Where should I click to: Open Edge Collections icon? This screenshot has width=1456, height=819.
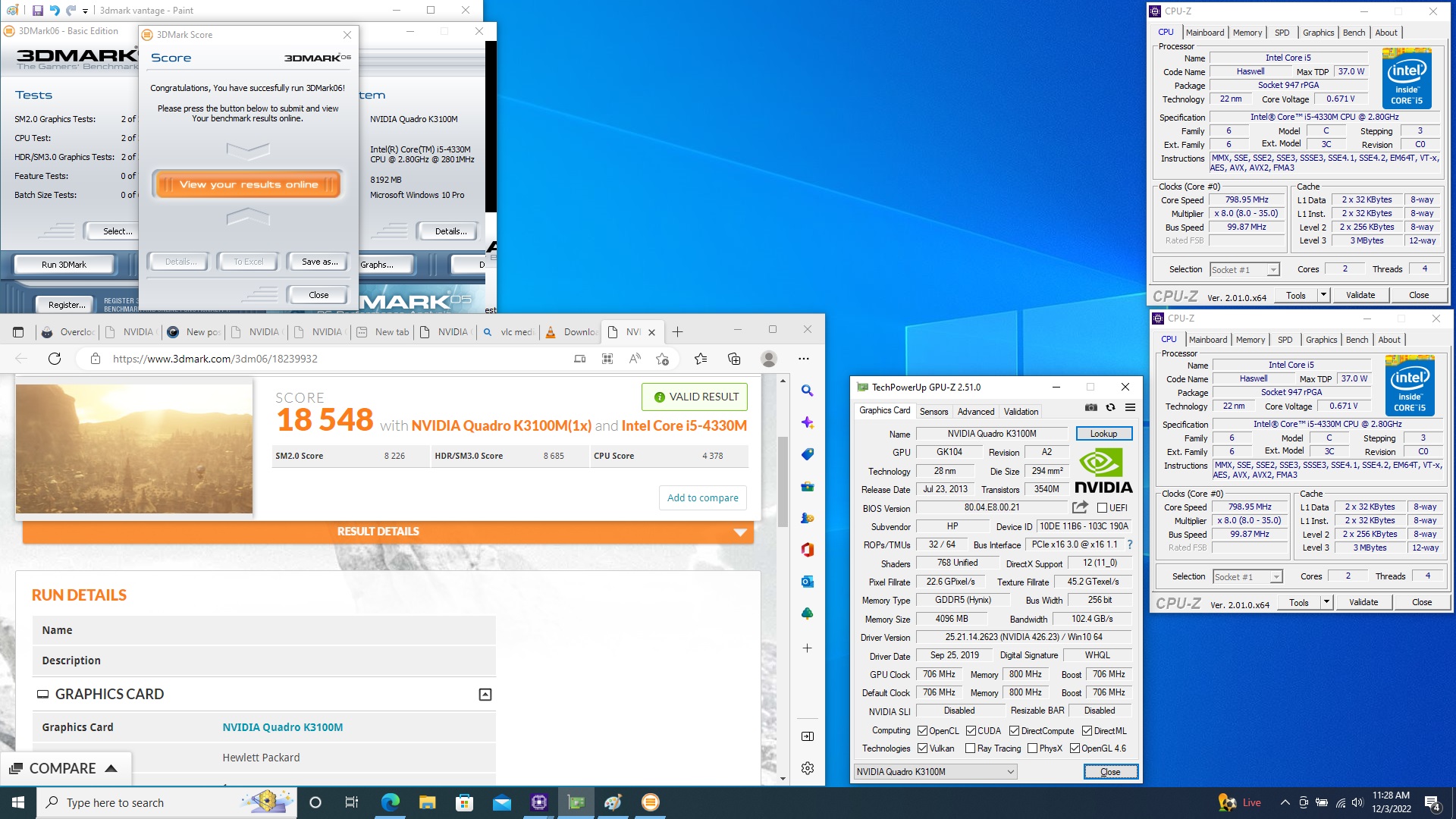point(734,359)
